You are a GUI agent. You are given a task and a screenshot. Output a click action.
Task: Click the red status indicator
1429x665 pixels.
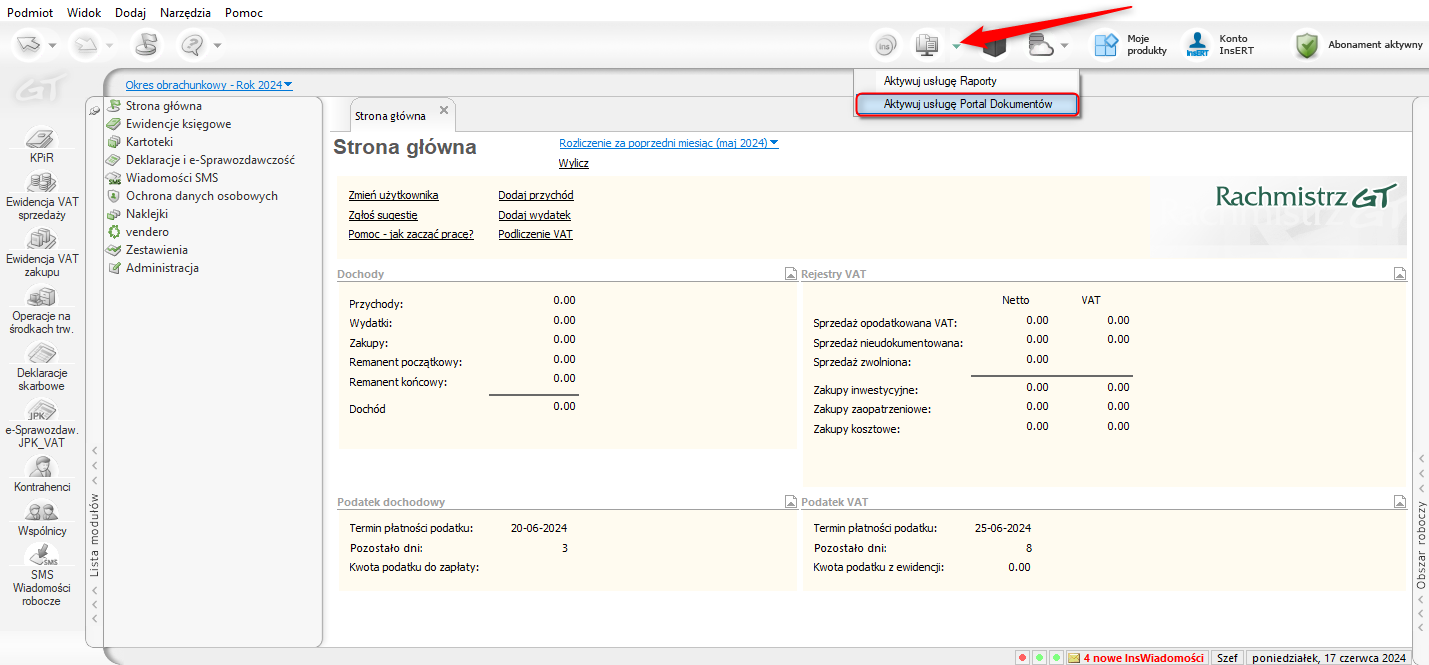click(1022, 658)
